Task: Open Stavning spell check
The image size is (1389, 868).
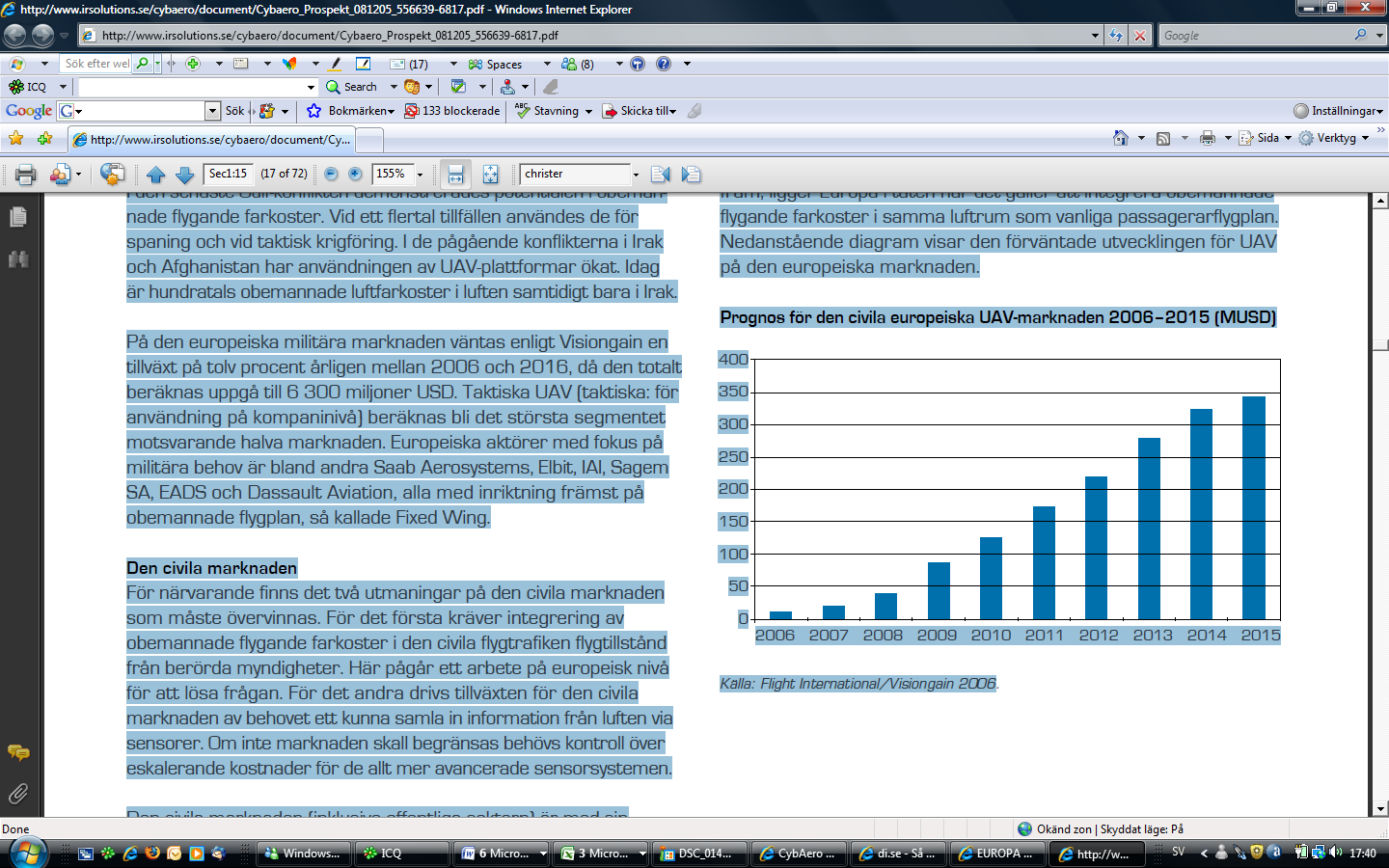Action: point(554,111)
